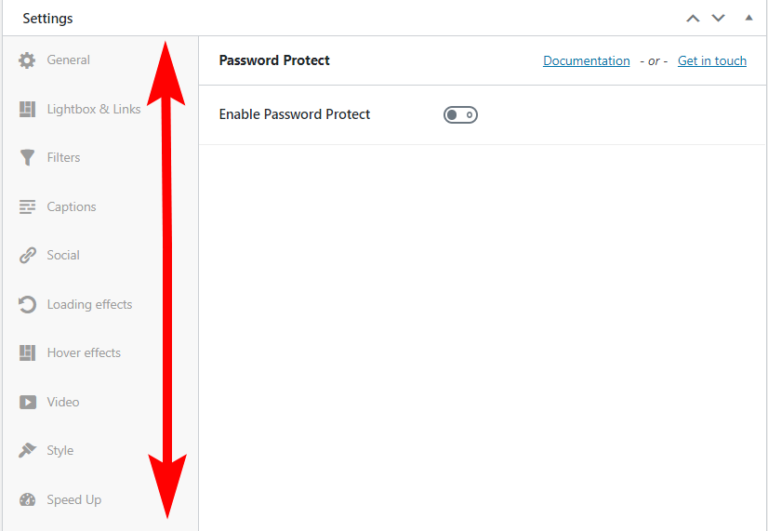The width and height of the screenshot is (768, 531).
Task: Click the Filters funnel icon
Action: (x=27, y=158)
